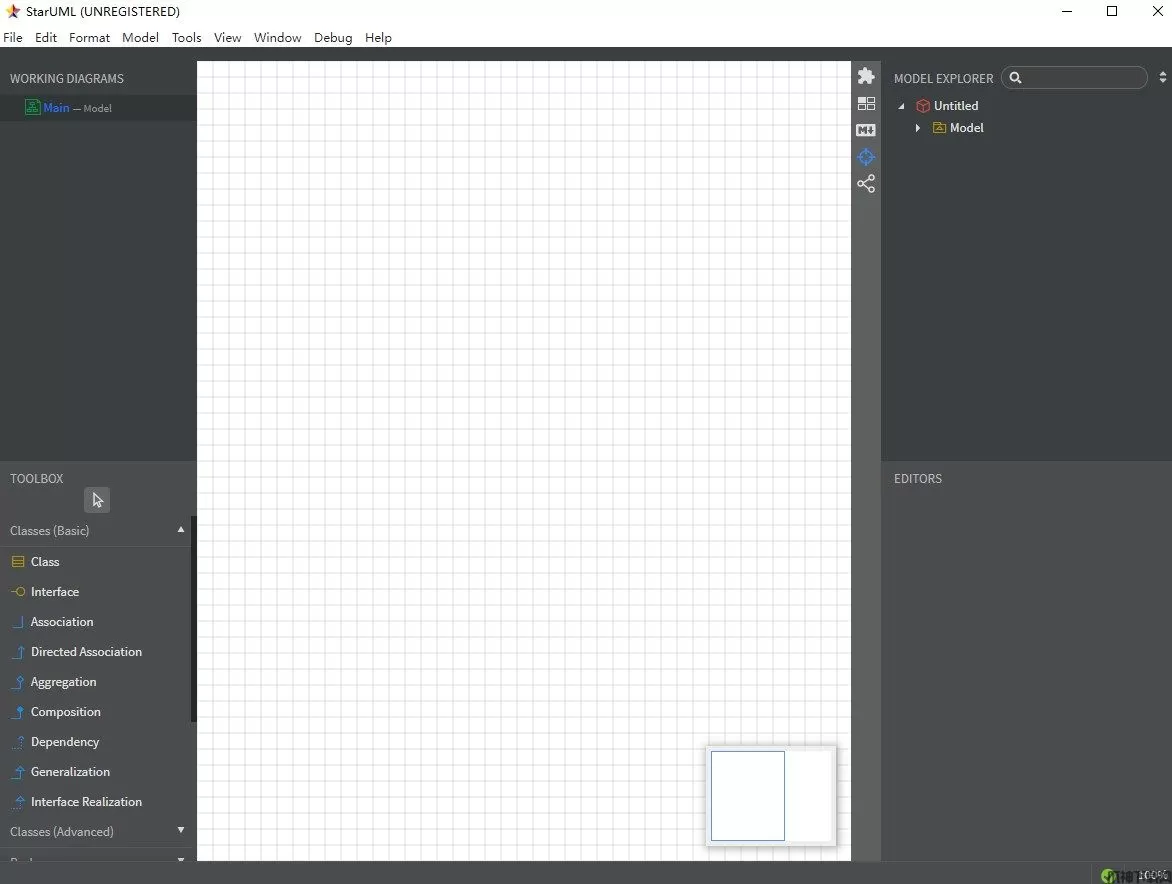Click the toolbox vertical scrollbar
This screenshot has width=1172, height=884.
194,619
